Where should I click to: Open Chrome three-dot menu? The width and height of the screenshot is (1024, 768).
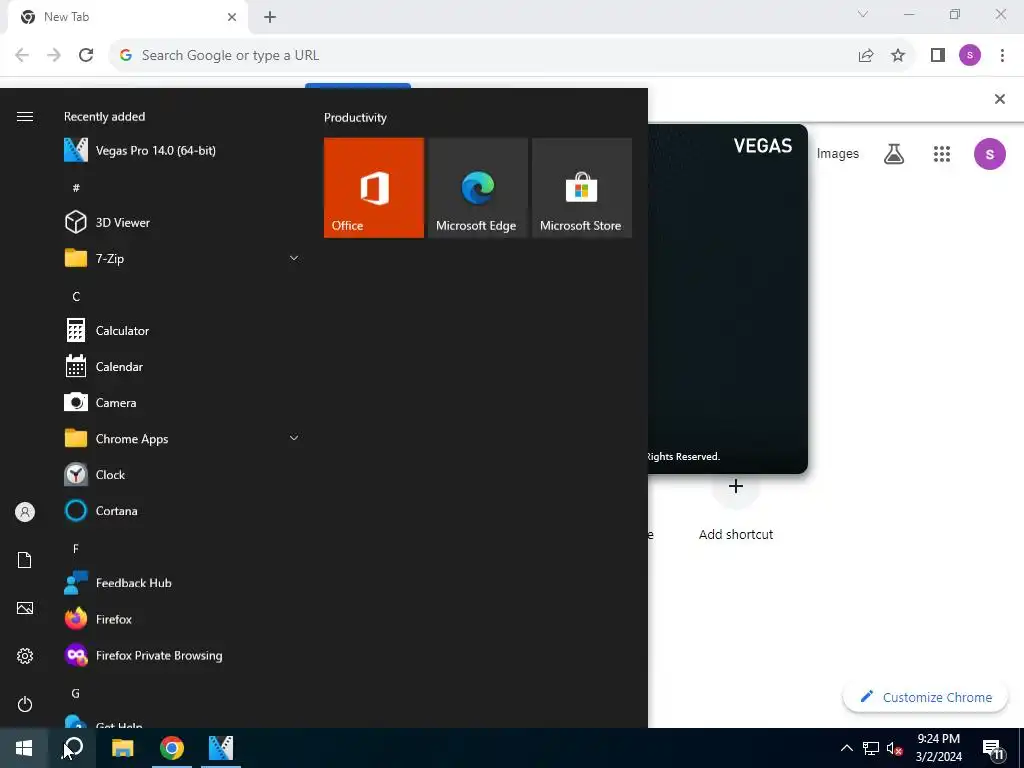pos(1002,56)
